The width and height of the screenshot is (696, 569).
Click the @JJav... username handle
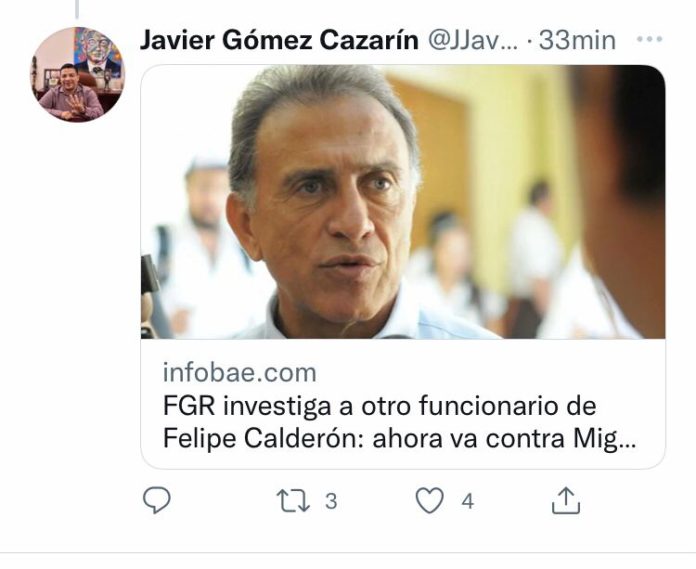coord(473,40)
